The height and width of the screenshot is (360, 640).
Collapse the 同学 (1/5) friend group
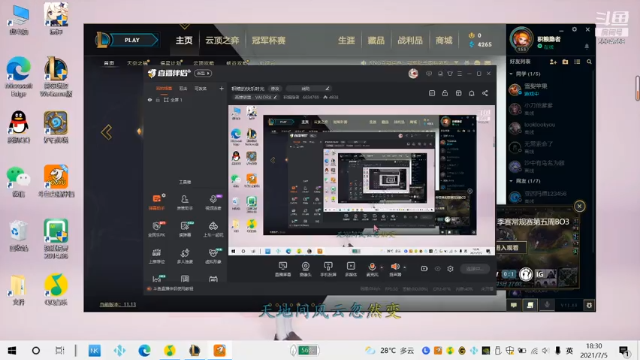(x=511, y=74)
